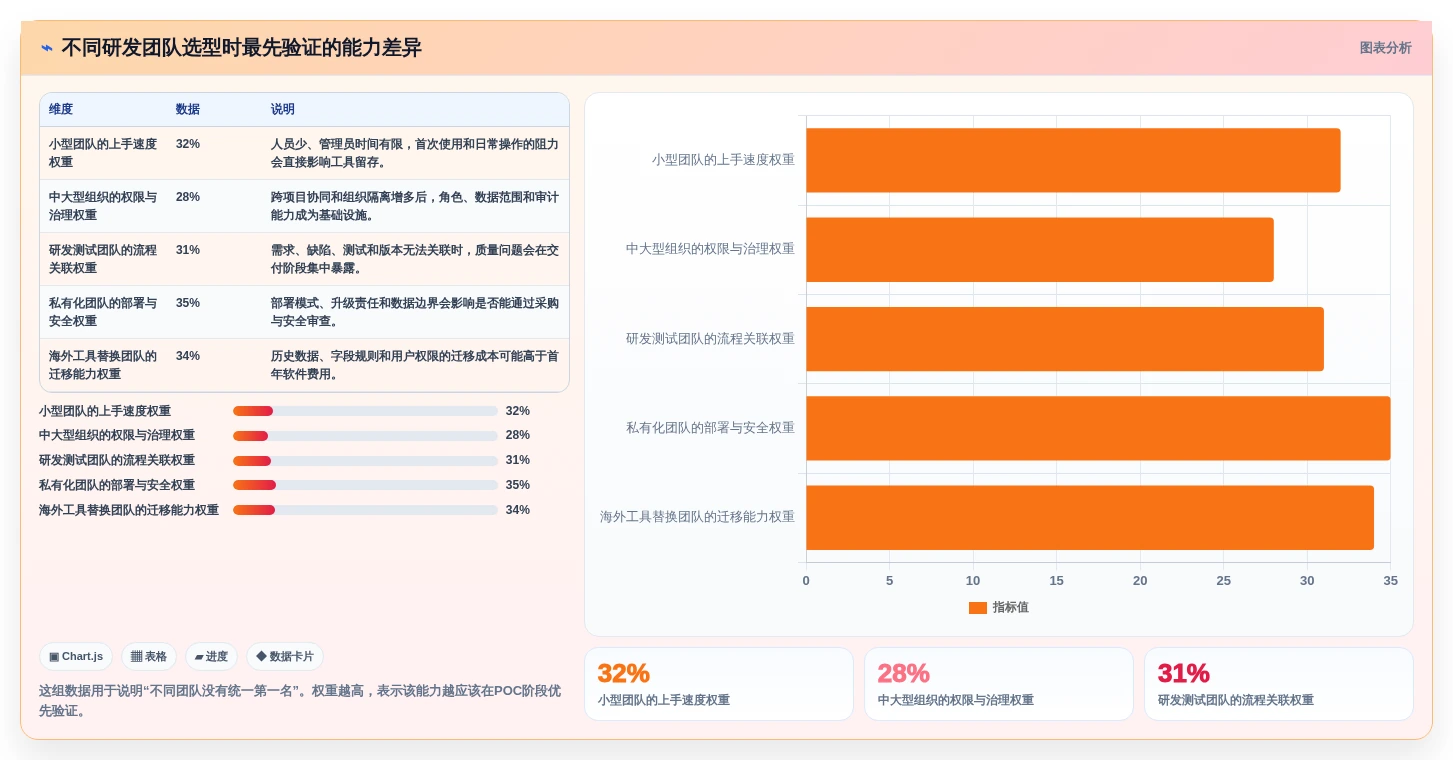Click description starting 需求、缺陷、测试和版本
Viewport: 1453px width, 760px height.
pyautogui.click(x=415, y=259)
